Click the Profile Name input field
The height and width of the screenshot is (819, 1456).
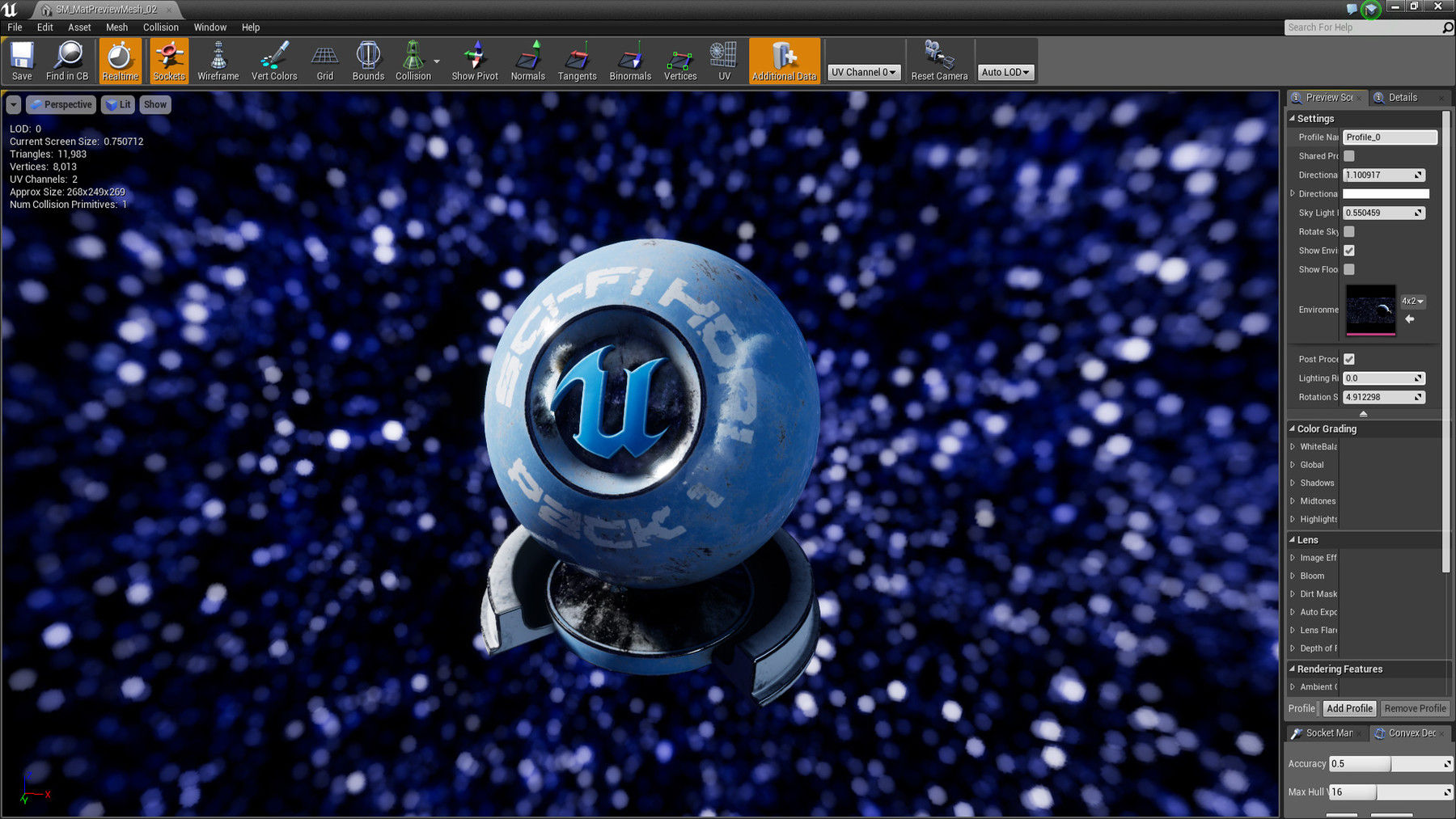(x=1390, y=137)
